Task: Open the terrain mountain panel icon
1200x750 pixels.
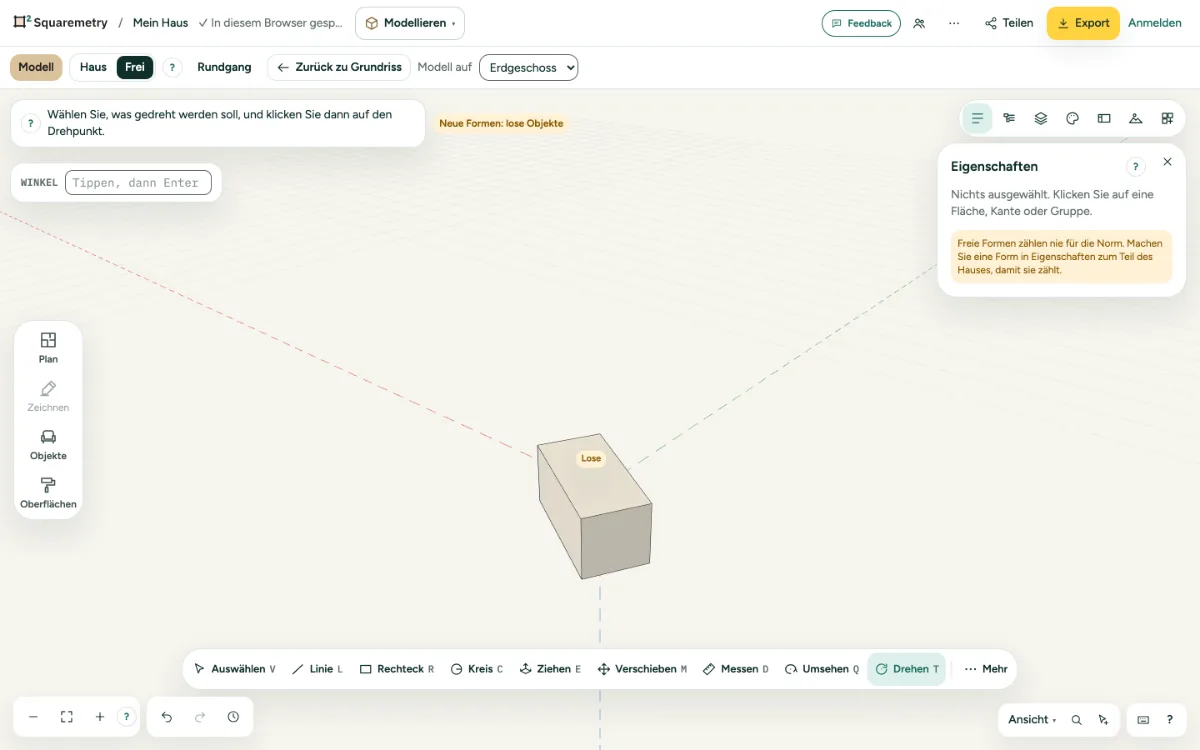Action: tap(1136, 118)
